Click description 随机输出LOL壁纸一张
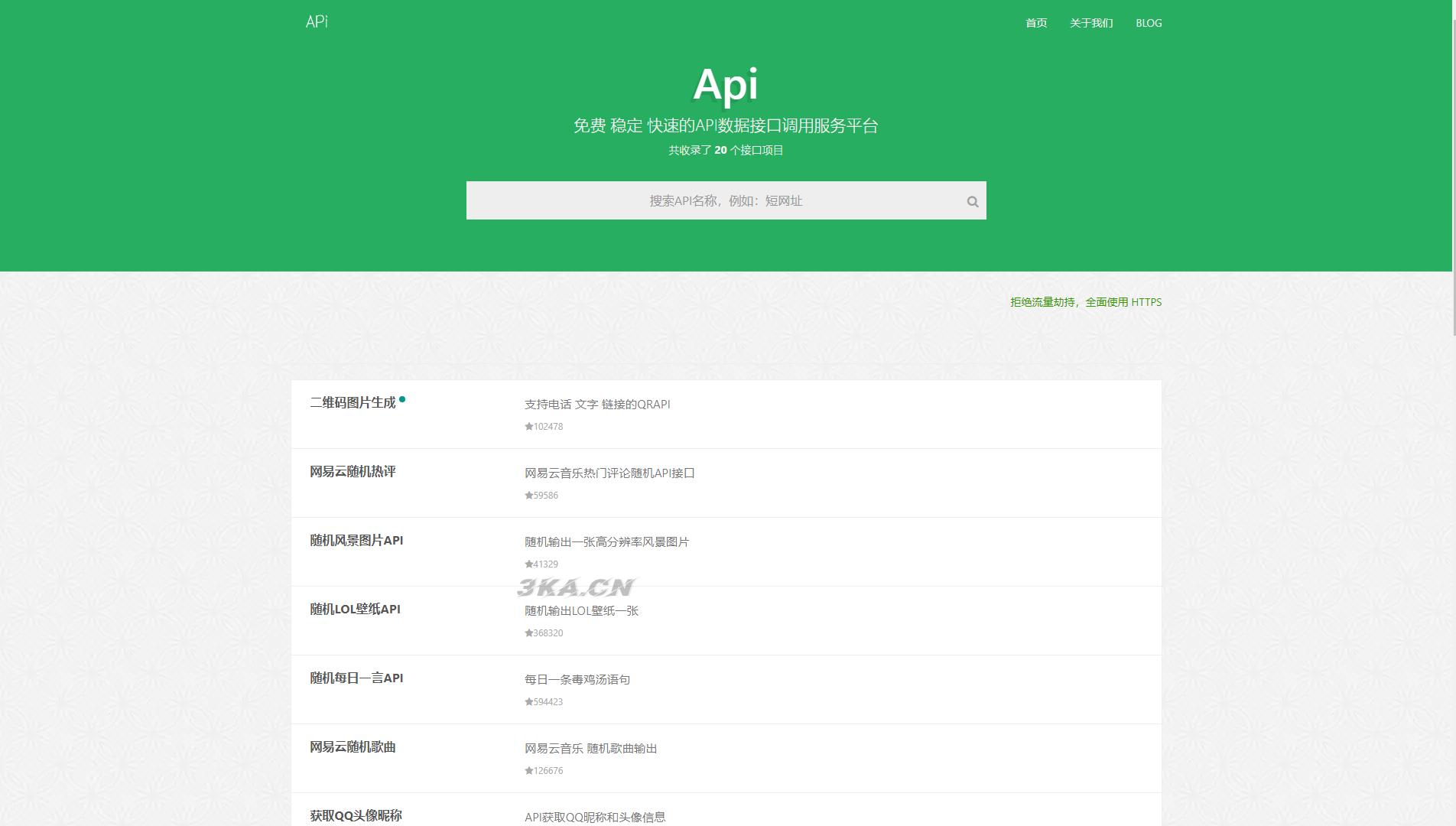 (x=581, y=610)
